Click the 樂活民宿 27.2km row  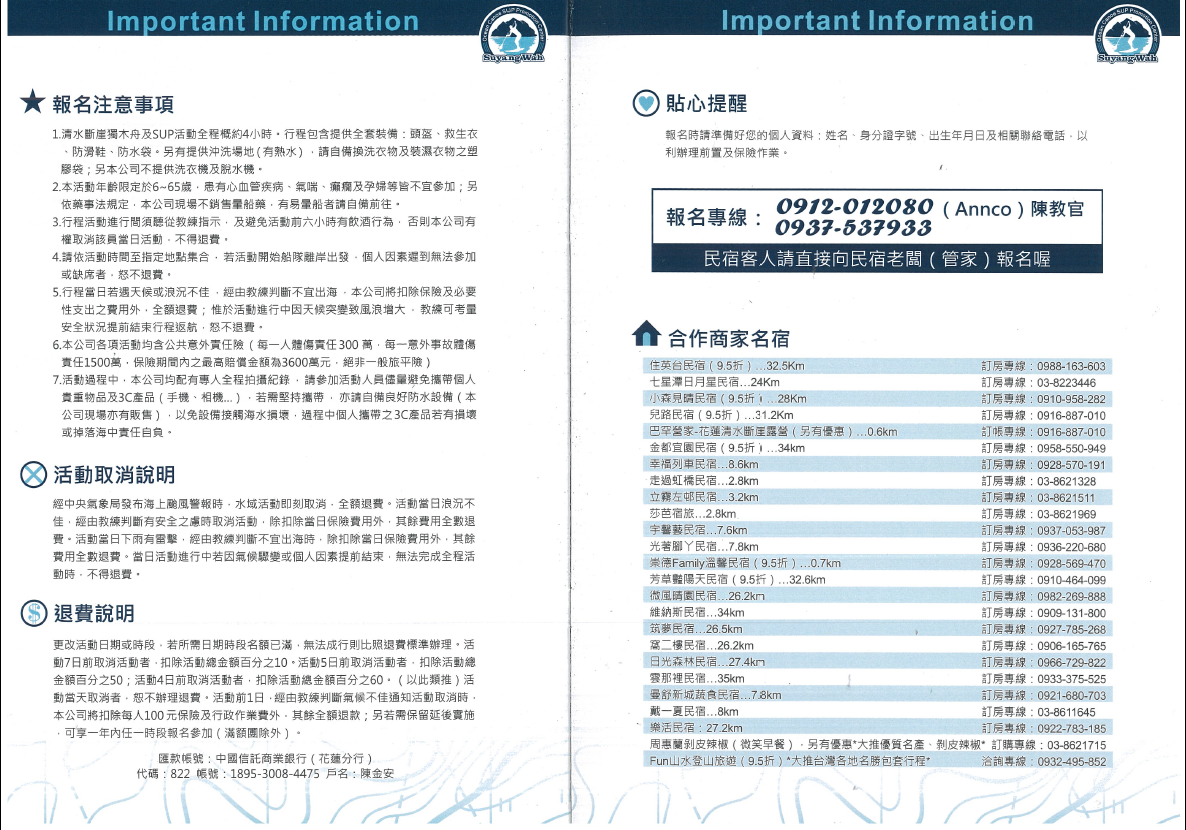click(x=877, y=728)
